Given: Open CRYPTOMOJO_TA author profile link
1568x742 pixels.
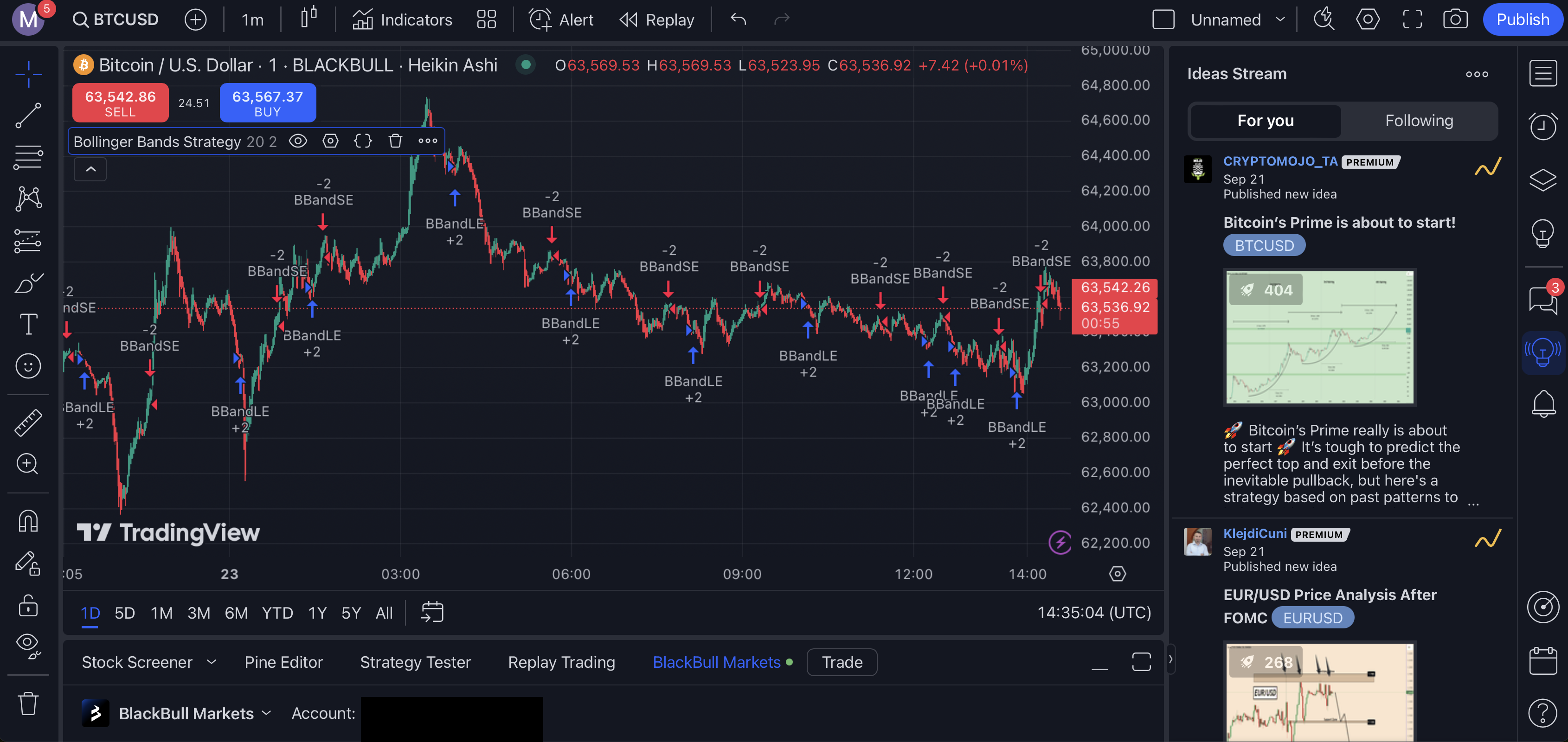Looking at the screenshot, I should 1281,161.
